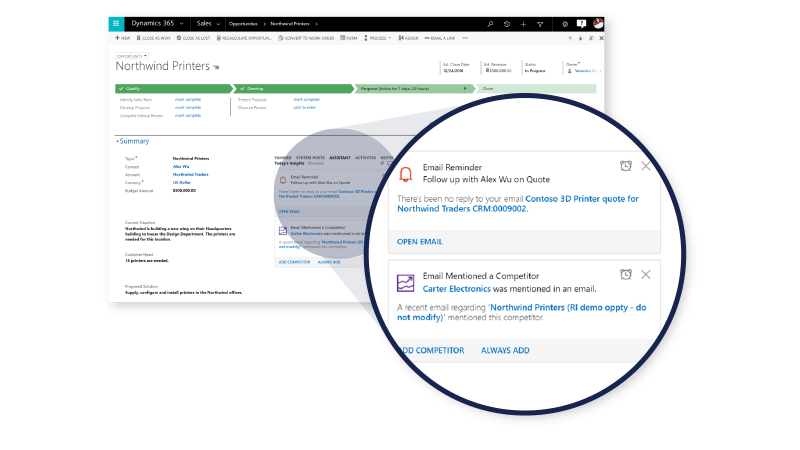The image size is (800, 450).
Task: Click the Est. Close Date header field
Action: [x=456, y=68]
